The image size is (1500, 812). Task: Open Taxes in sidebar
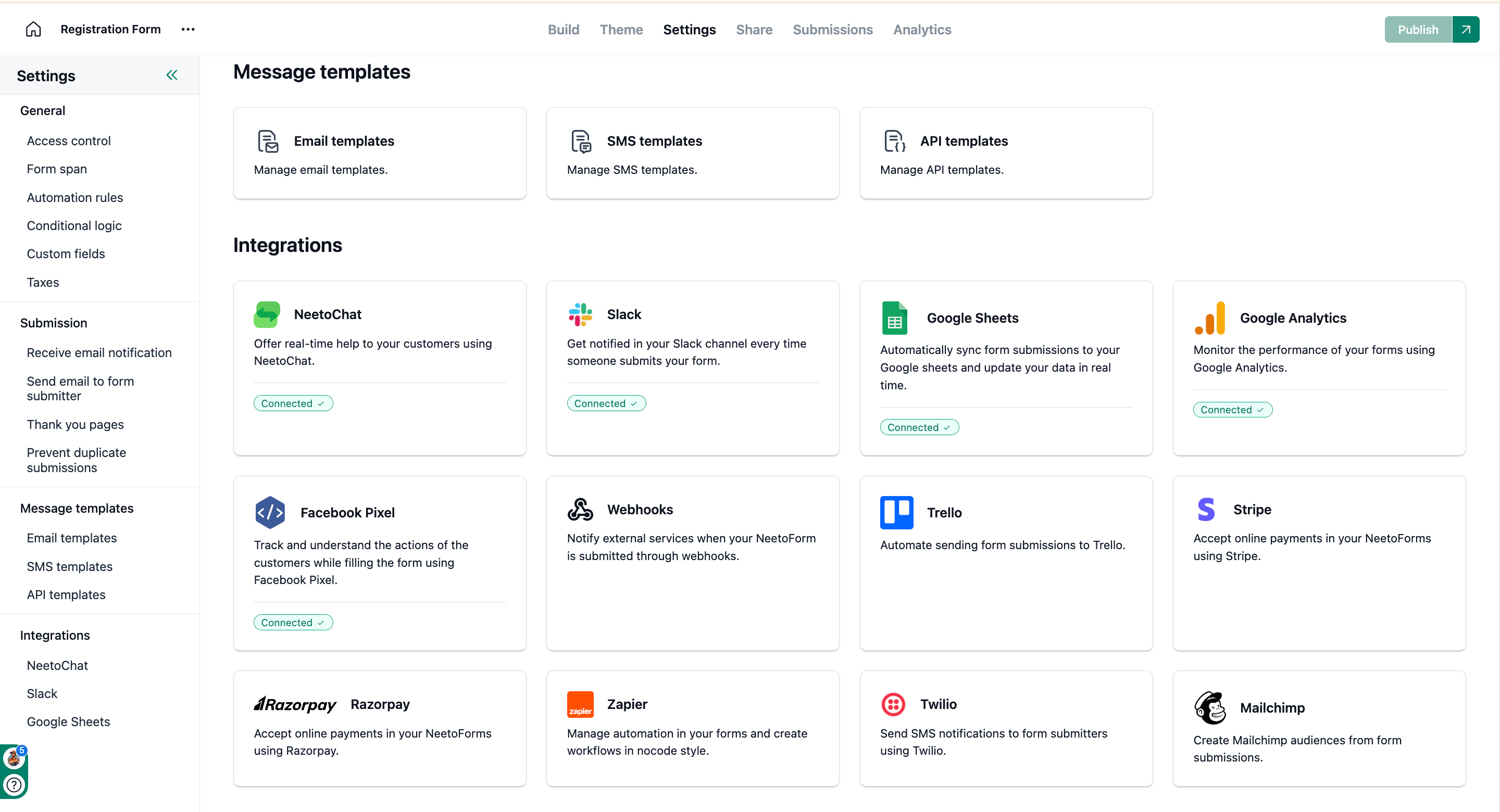pyautogui.click(x=43, y=282)
